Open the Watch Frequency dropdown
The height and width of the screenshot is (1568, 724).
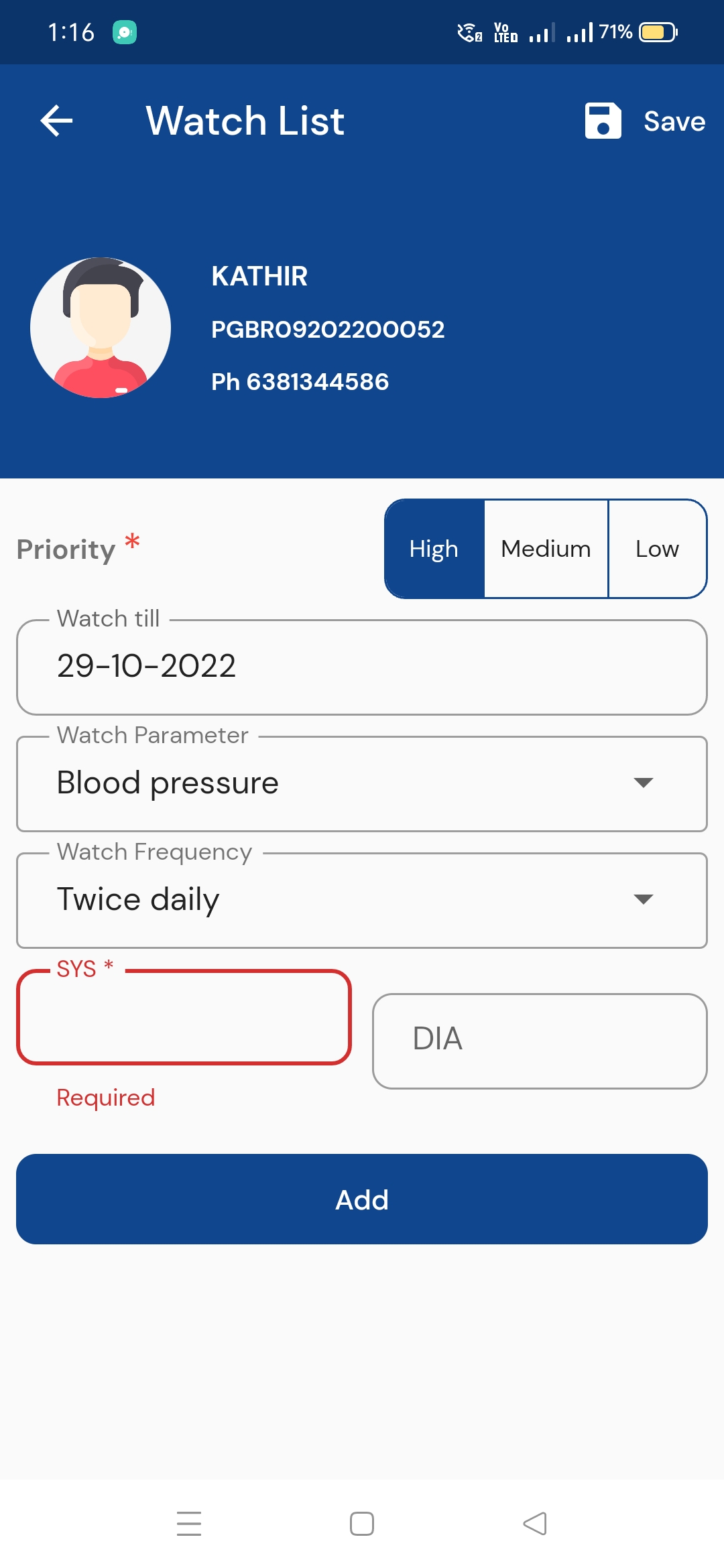point(335,900)
